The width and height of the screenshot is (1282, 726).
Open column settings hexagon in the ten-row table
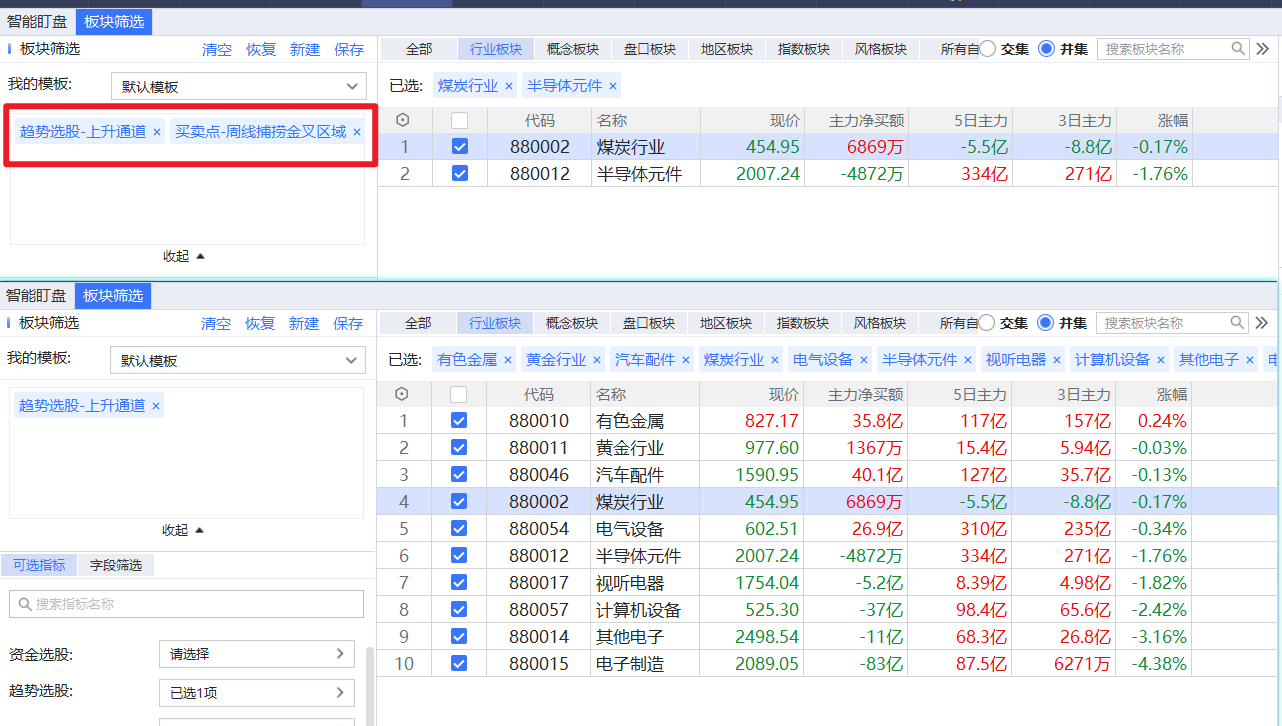click(402, 394)
